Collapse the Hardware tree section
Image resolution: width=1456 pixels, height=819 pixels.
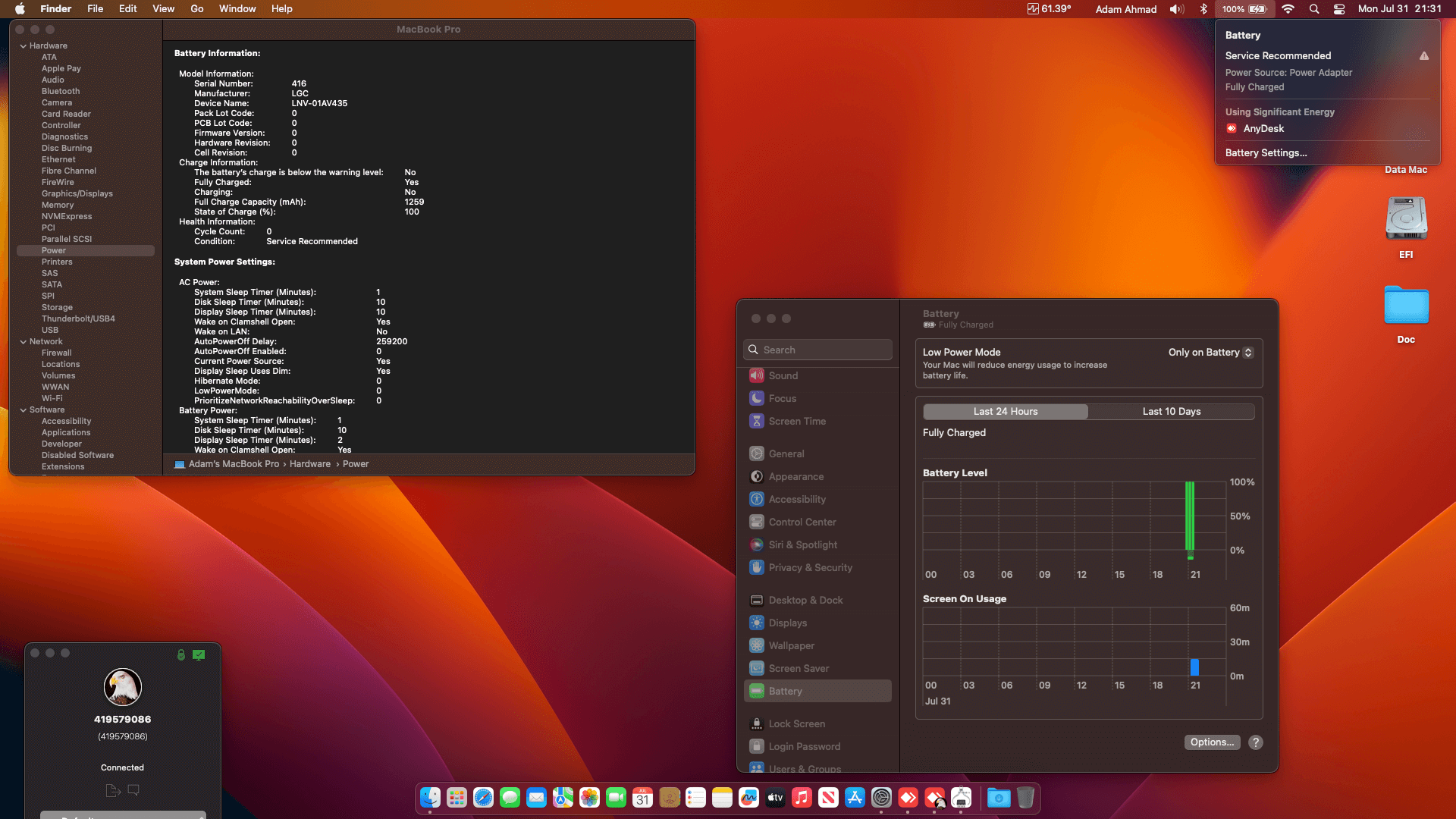click(x=24, y=45)
